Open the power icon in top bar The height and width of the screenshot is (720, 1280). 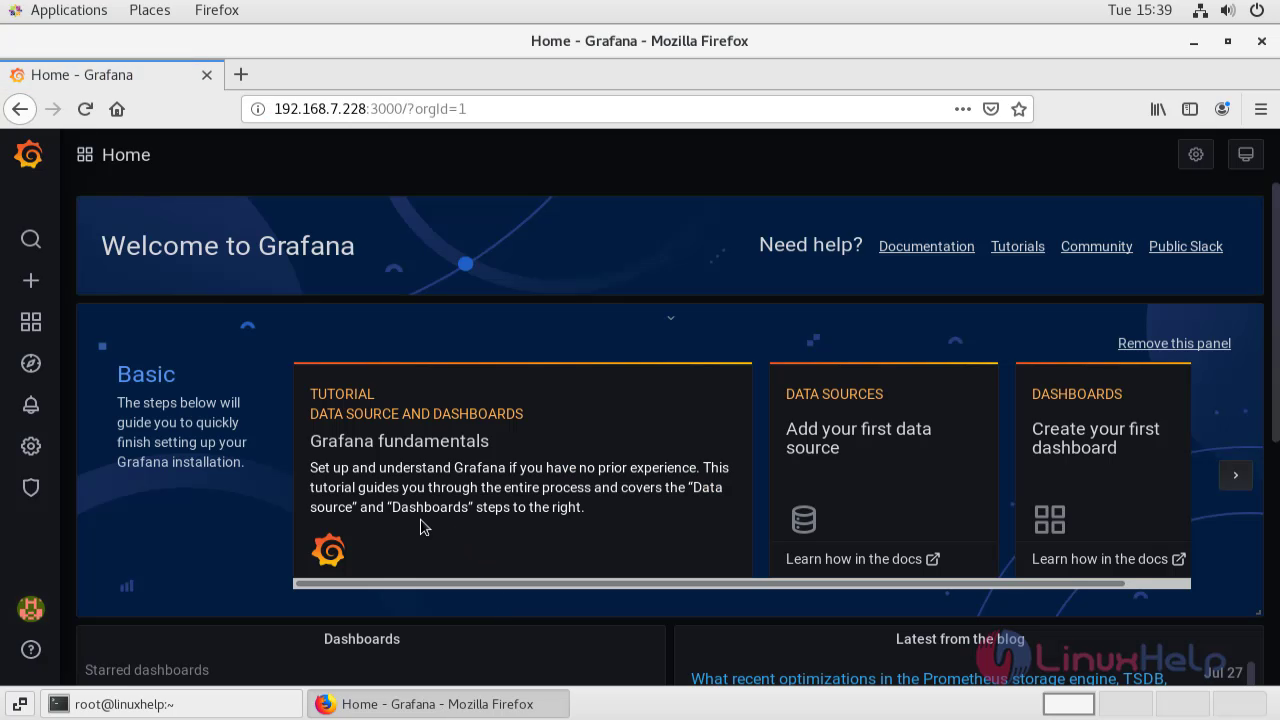[1258, 10]
